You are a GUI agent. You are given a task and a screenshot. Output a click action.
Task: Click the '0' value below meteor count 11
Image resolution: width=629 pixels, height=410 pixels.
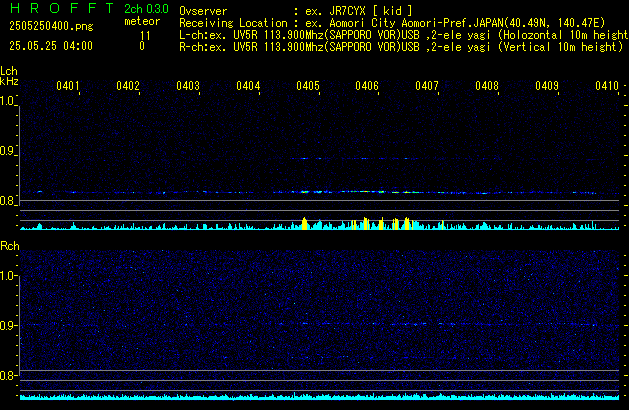coord(142,46)
